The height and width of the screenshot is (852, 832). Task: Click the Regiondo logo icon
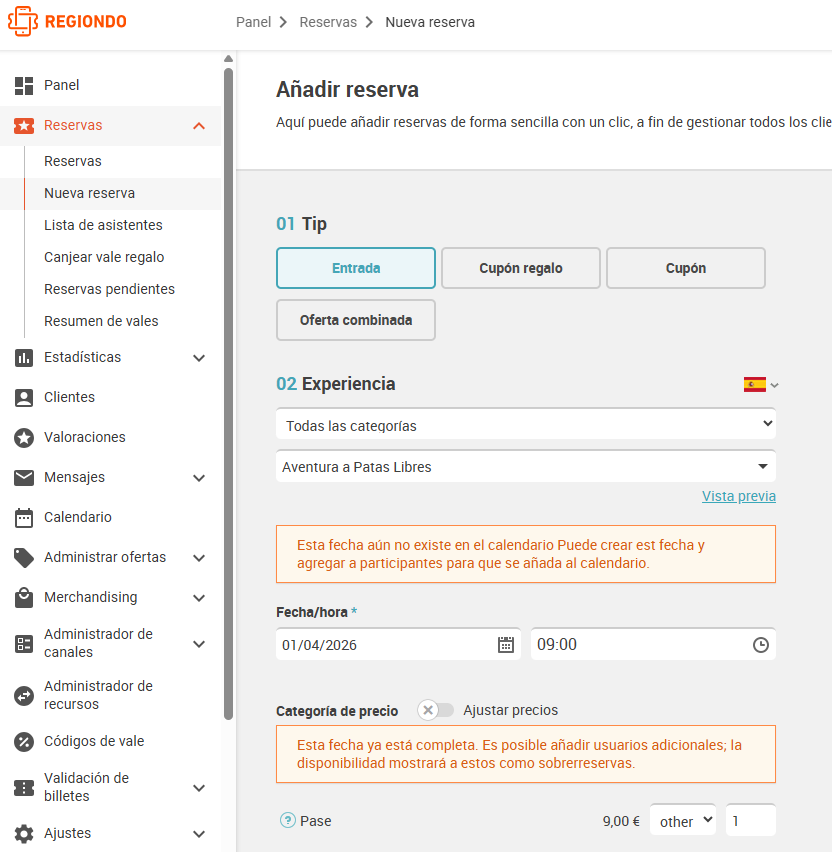point(23,21)
